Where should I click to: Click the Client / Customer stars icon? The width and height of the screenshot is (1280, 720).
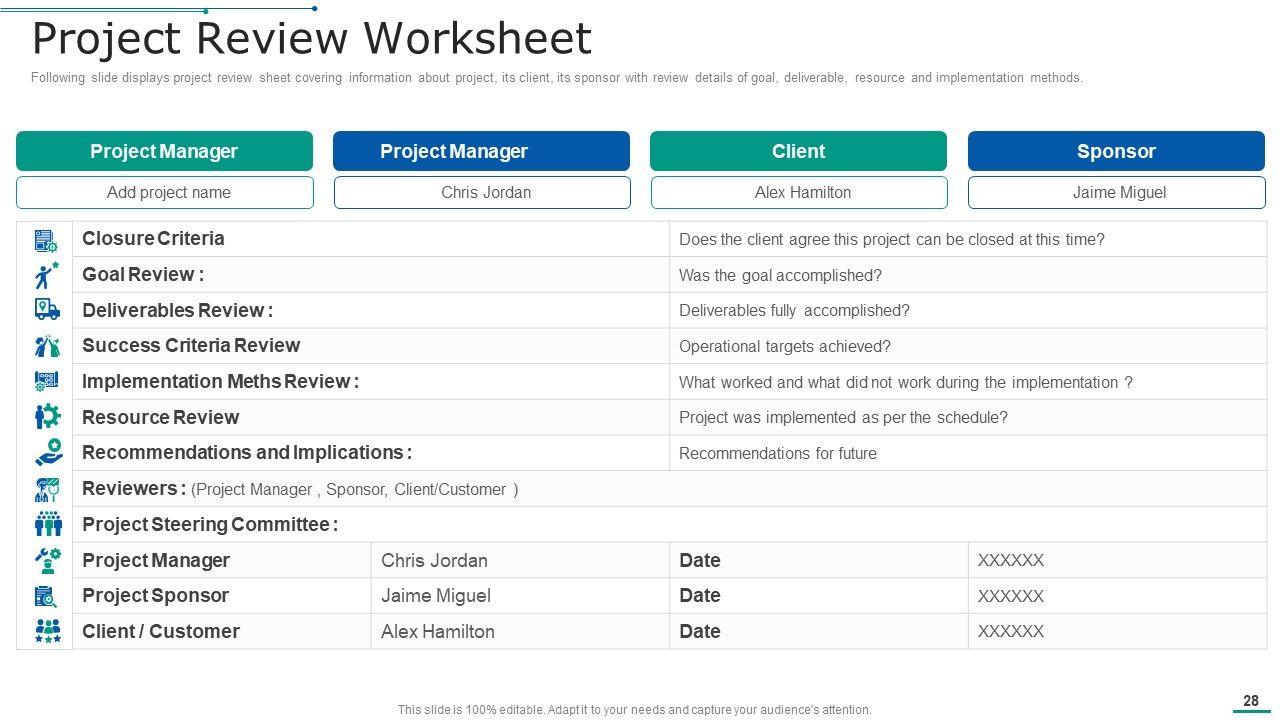pyautogui.click(x=46, y=631)
